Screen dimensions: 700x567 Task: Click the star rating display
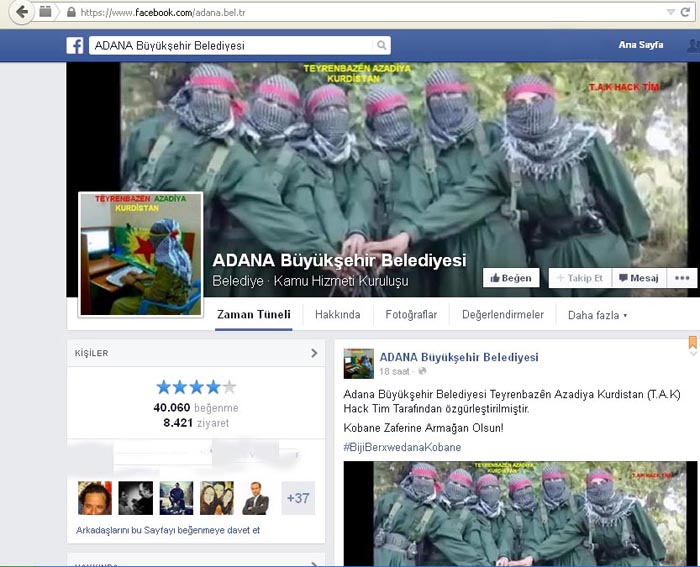click(x=196, y=387)
